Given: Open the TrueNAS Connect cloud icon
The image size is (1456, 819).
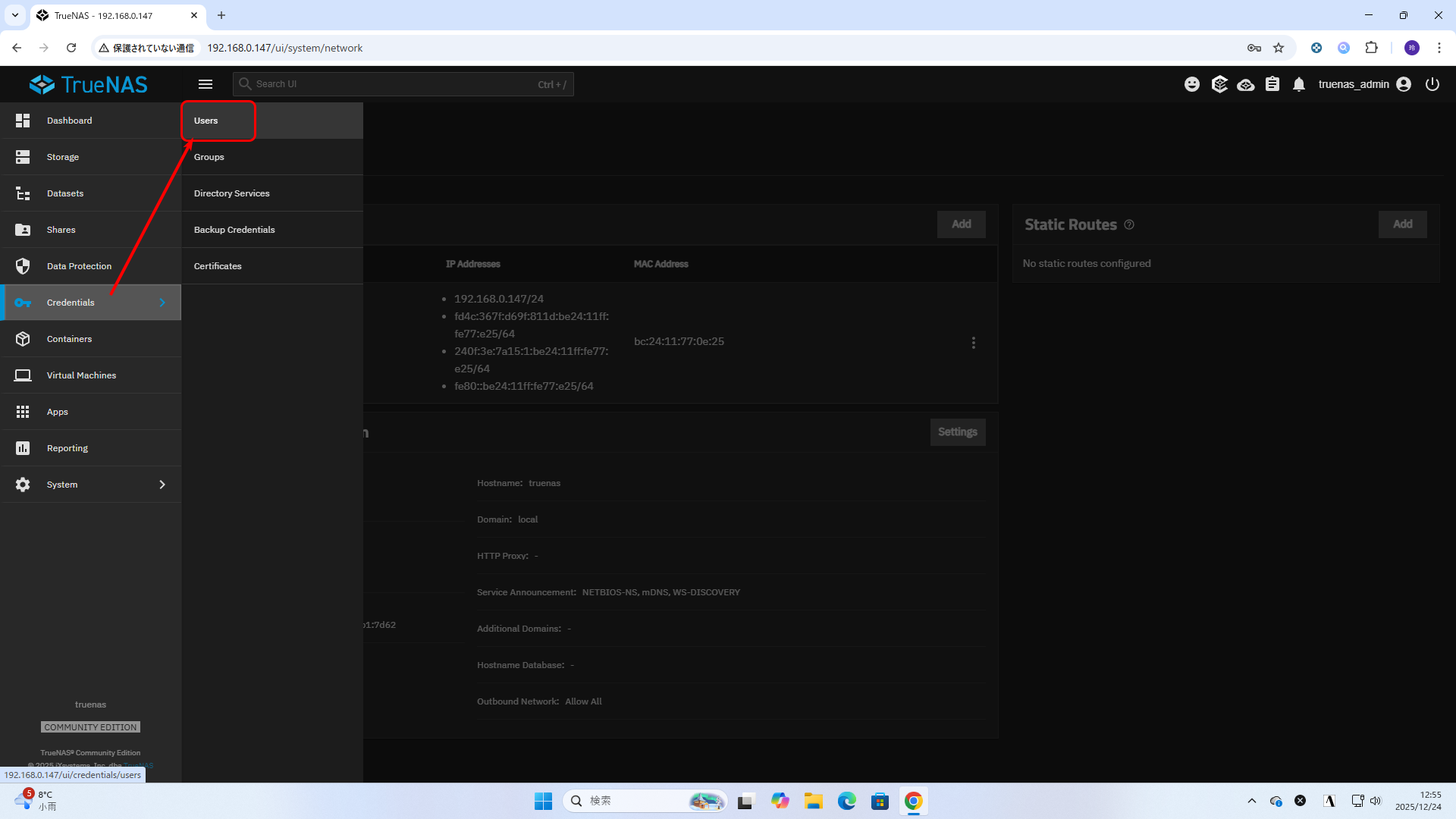Looking at the screenshot, I should pyautogui.click(x=1246, y=84).
